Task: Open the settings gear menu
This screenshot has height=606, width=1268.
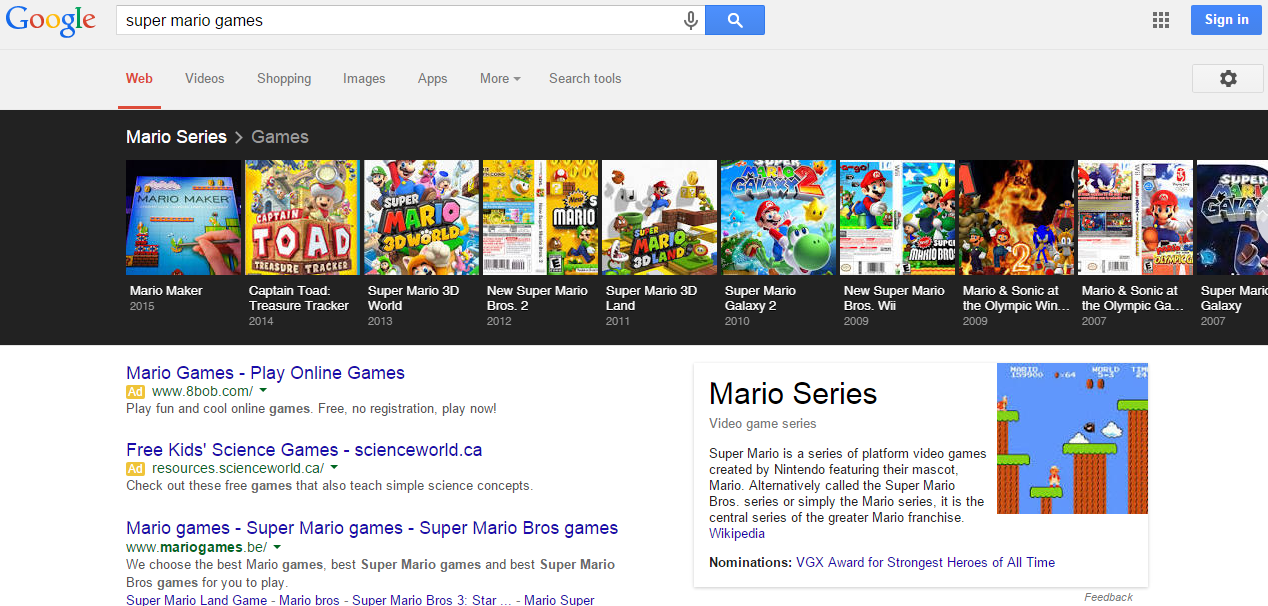Action: click(x=1227, y=79)
